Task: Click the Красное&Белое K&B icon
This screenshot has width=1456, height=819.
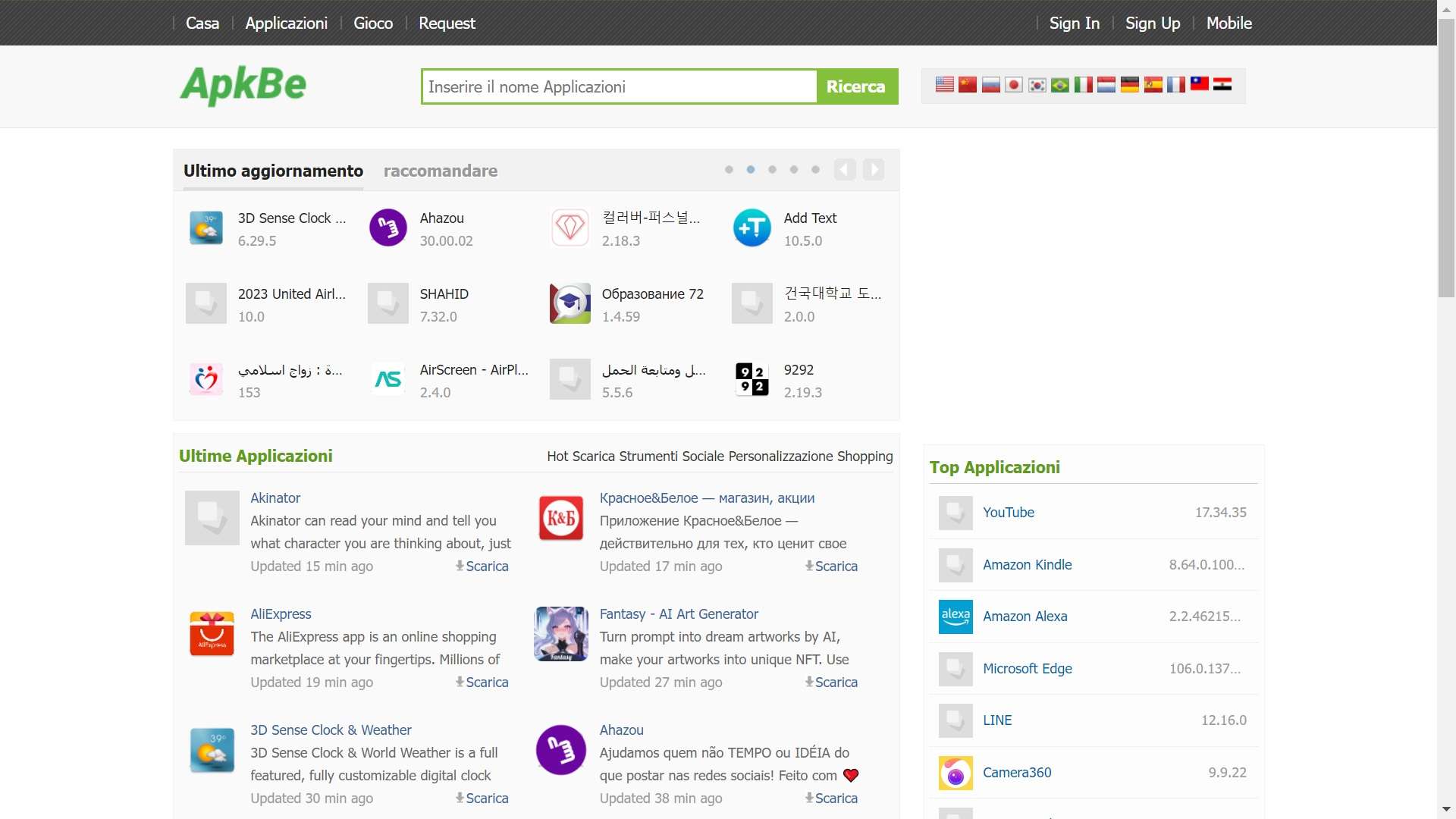Action: 561,518
